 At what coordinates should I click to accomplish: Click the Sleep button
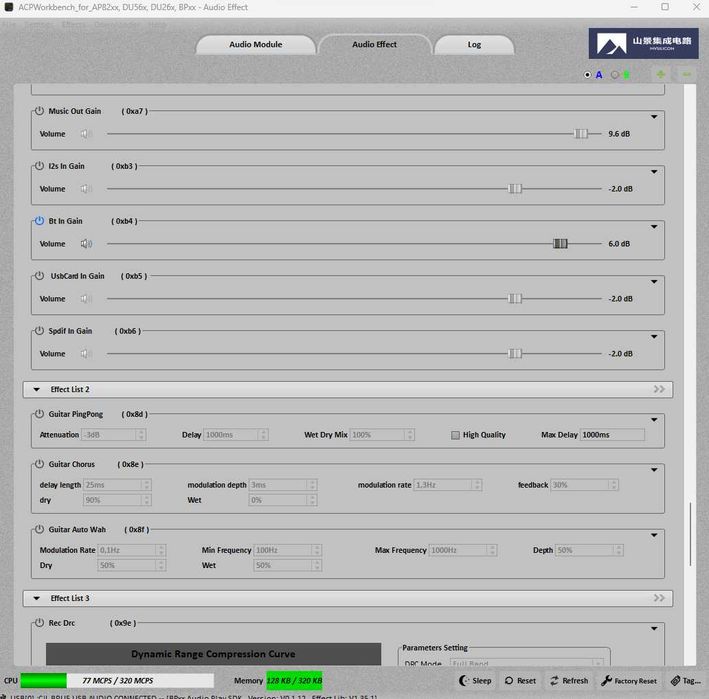(475, 680)
